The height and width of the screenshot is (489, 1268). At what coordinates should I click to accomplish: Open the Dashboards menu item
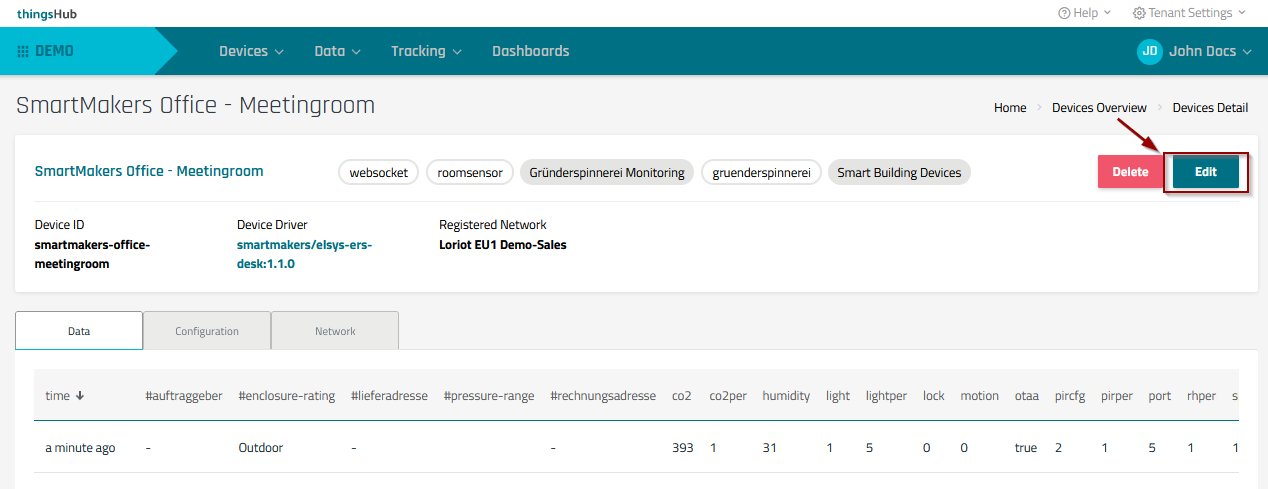tap(530, 52)
